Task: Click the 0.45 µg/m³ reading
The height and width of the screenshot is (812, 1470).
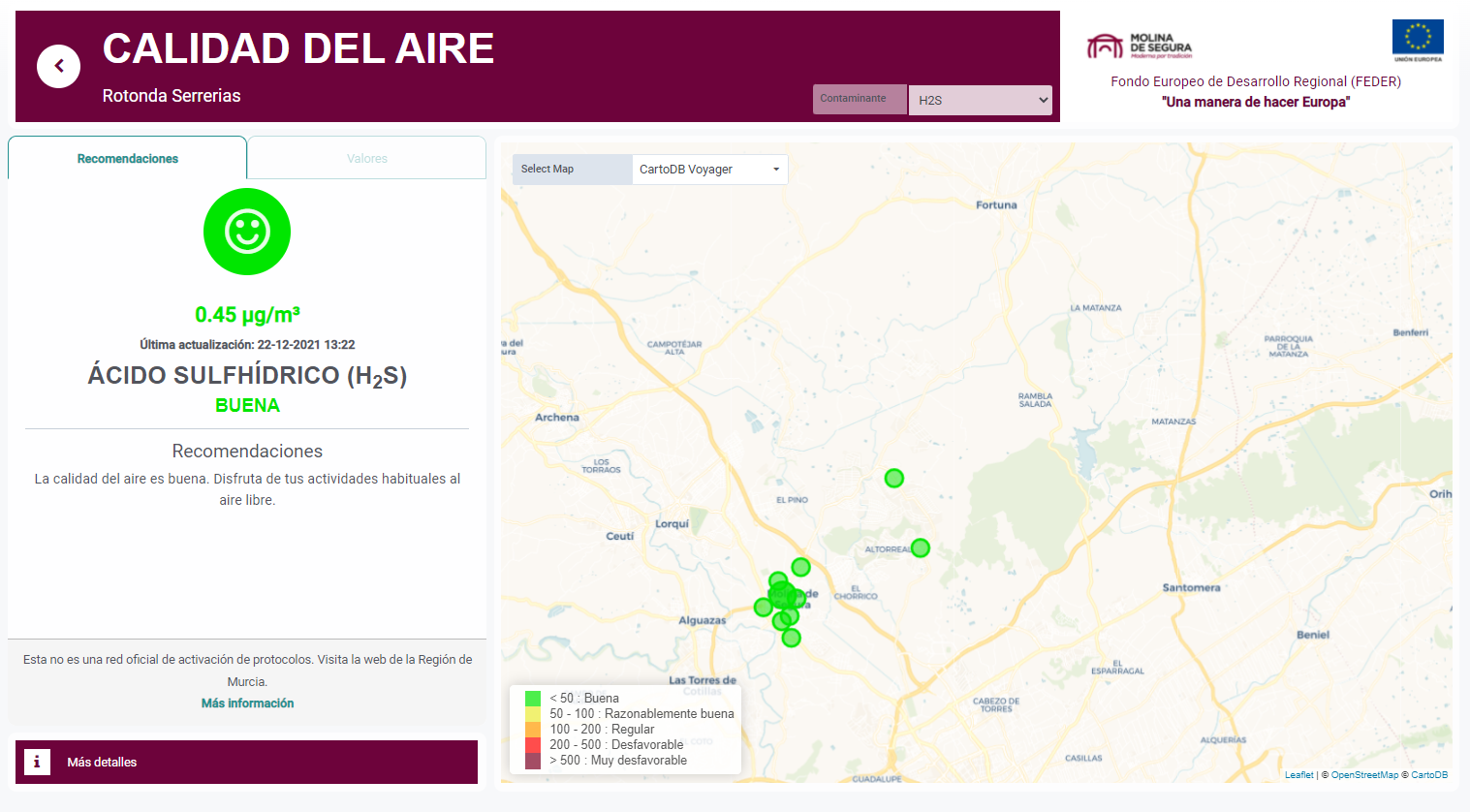Action: [x=247, y=314]
